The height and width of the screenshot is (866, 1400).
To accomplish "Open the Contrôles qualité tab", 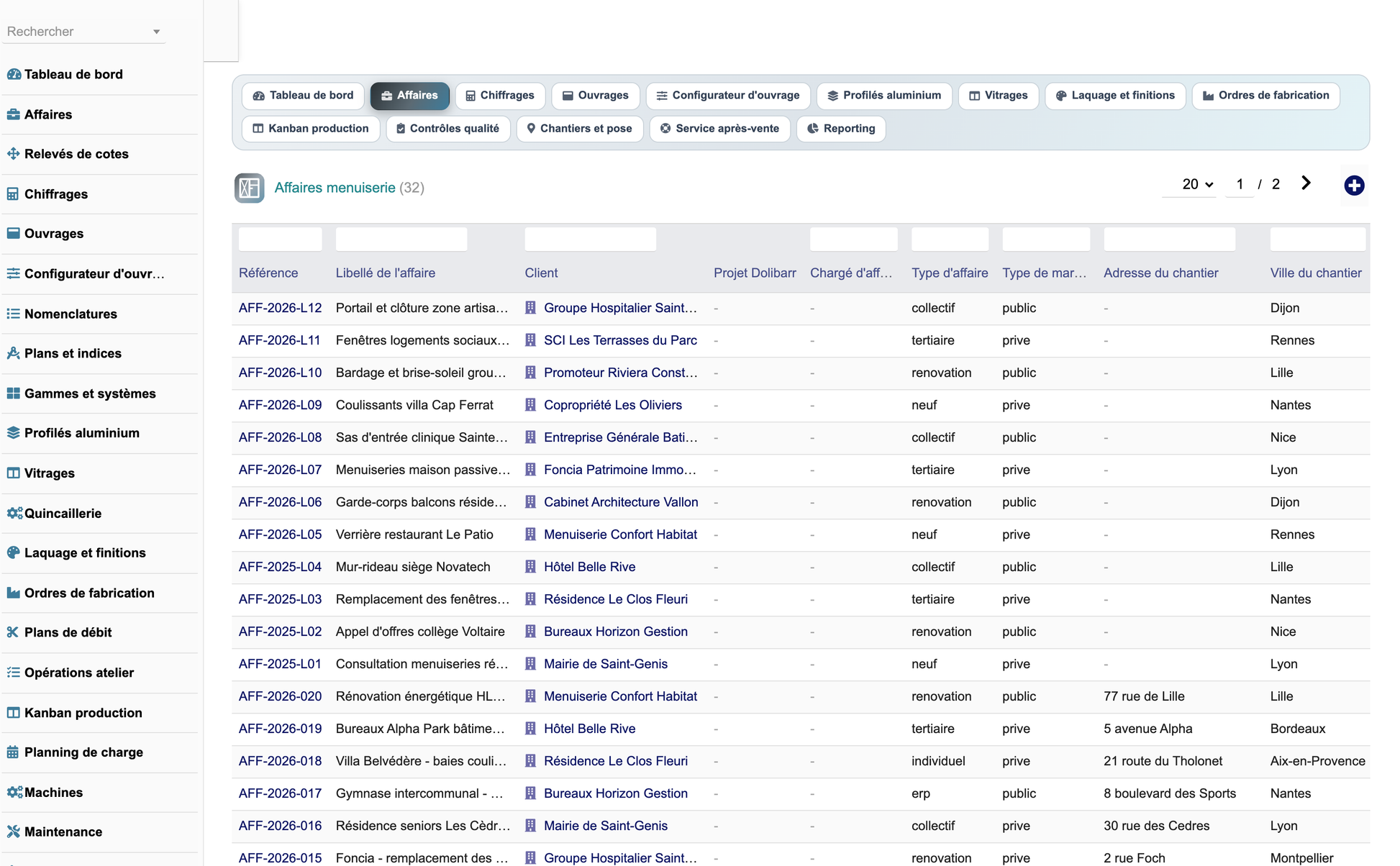I will [448, 129].
